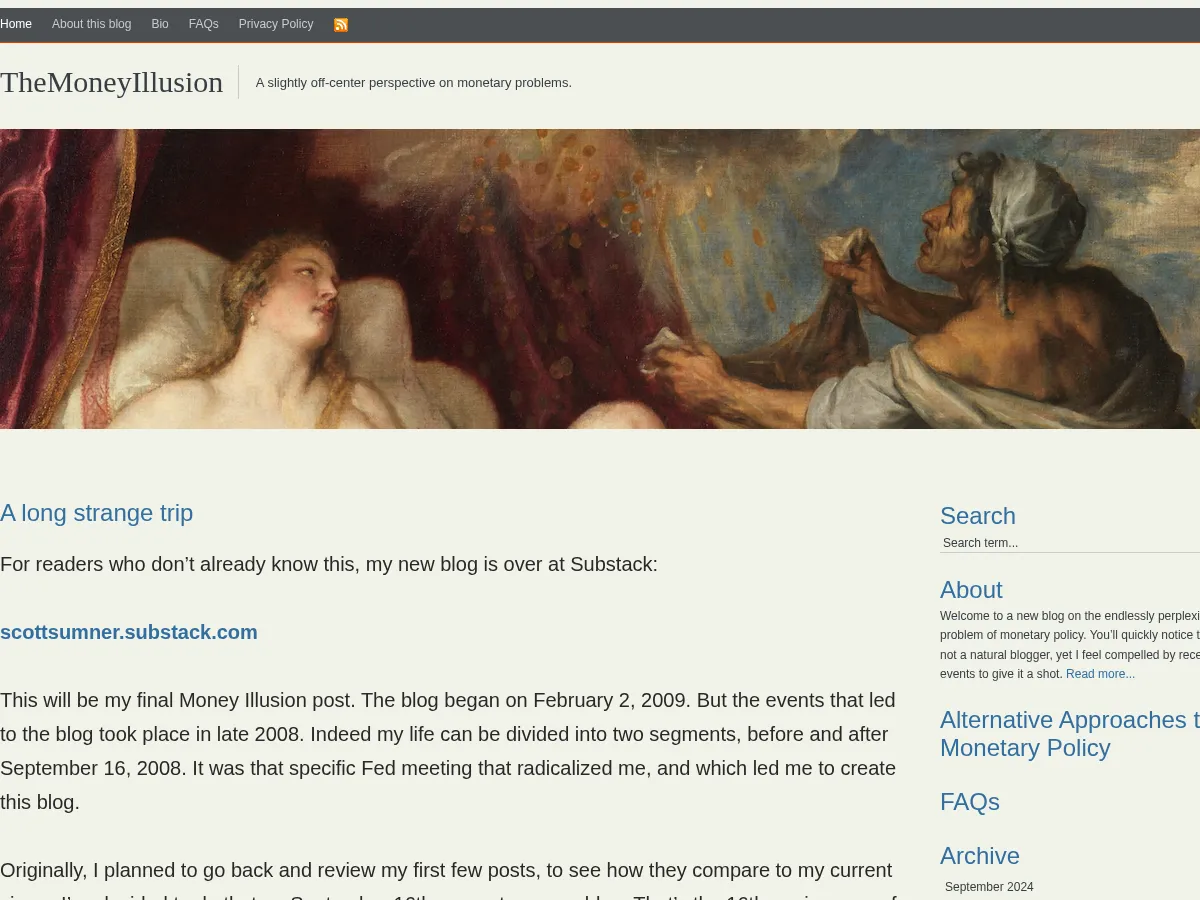
Task: Click the blog tagline about monetary problems
Action: tap(413, 83)
